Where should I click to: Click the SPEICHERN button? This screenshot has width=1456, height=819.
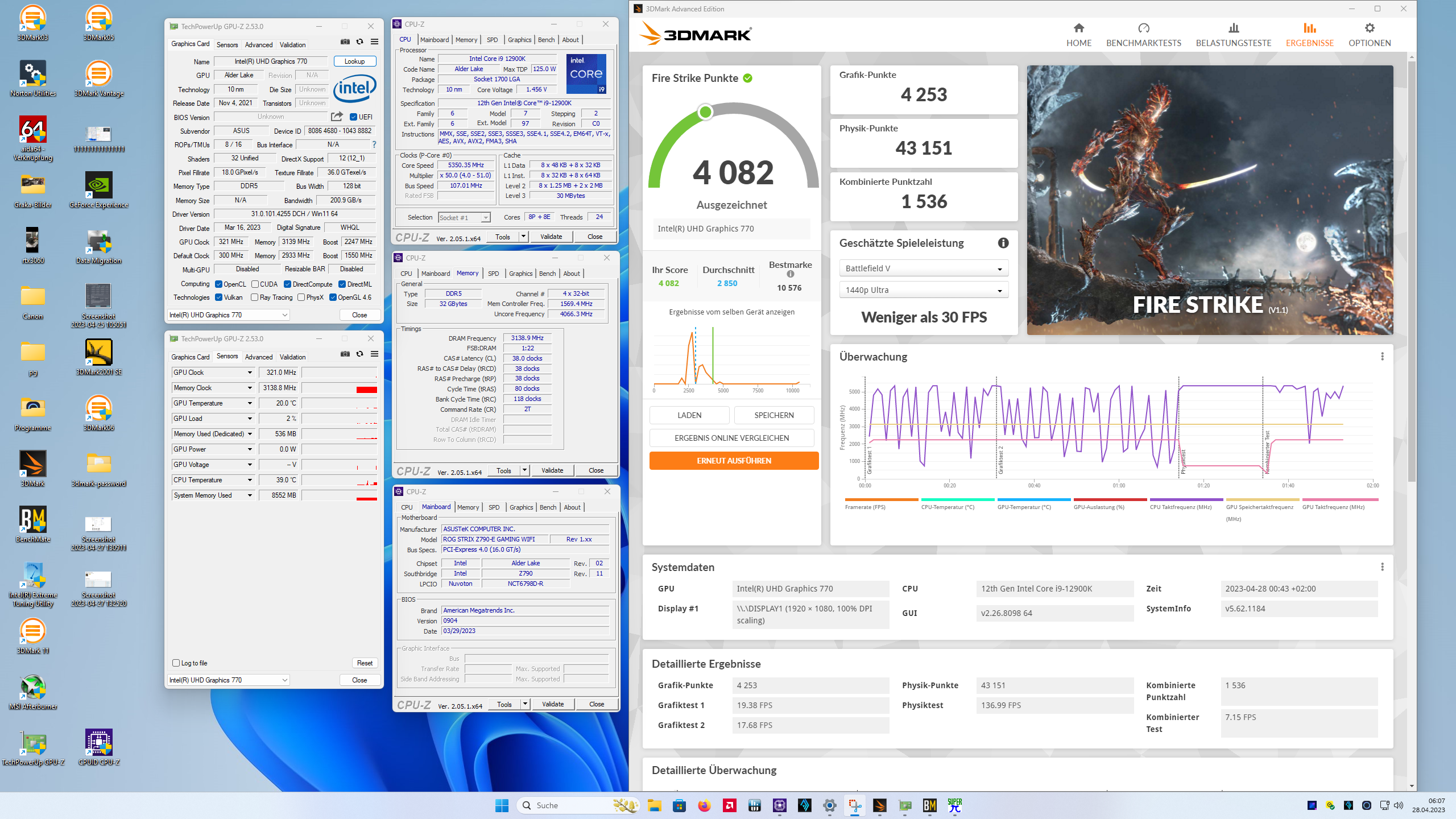coord(773,415)
